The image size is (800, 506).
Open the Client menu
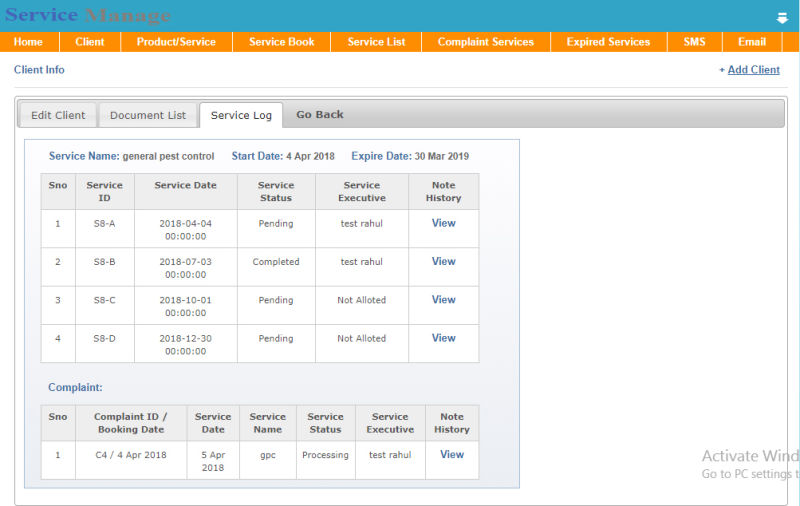point(90,42)
